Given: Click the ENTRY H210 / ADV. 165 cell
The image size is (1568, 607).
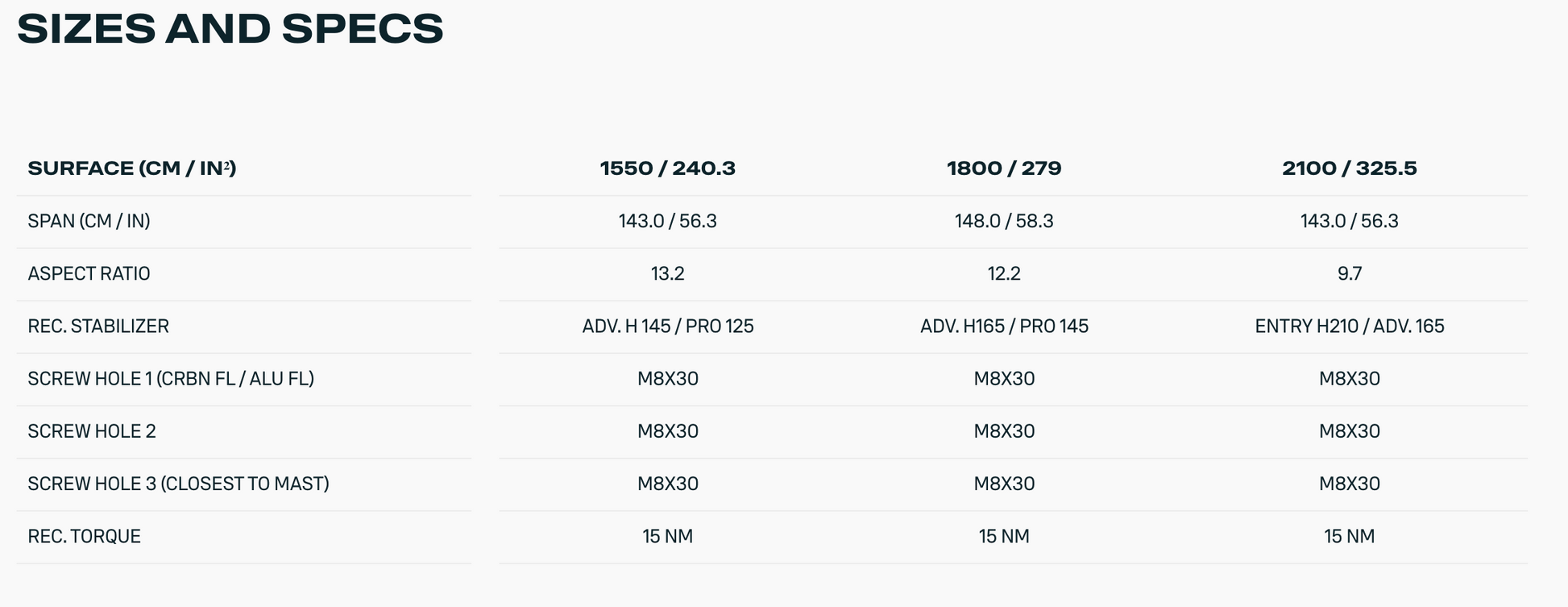Looking at the screenshot, I should pyautogui.click(x=1349, y=326).
